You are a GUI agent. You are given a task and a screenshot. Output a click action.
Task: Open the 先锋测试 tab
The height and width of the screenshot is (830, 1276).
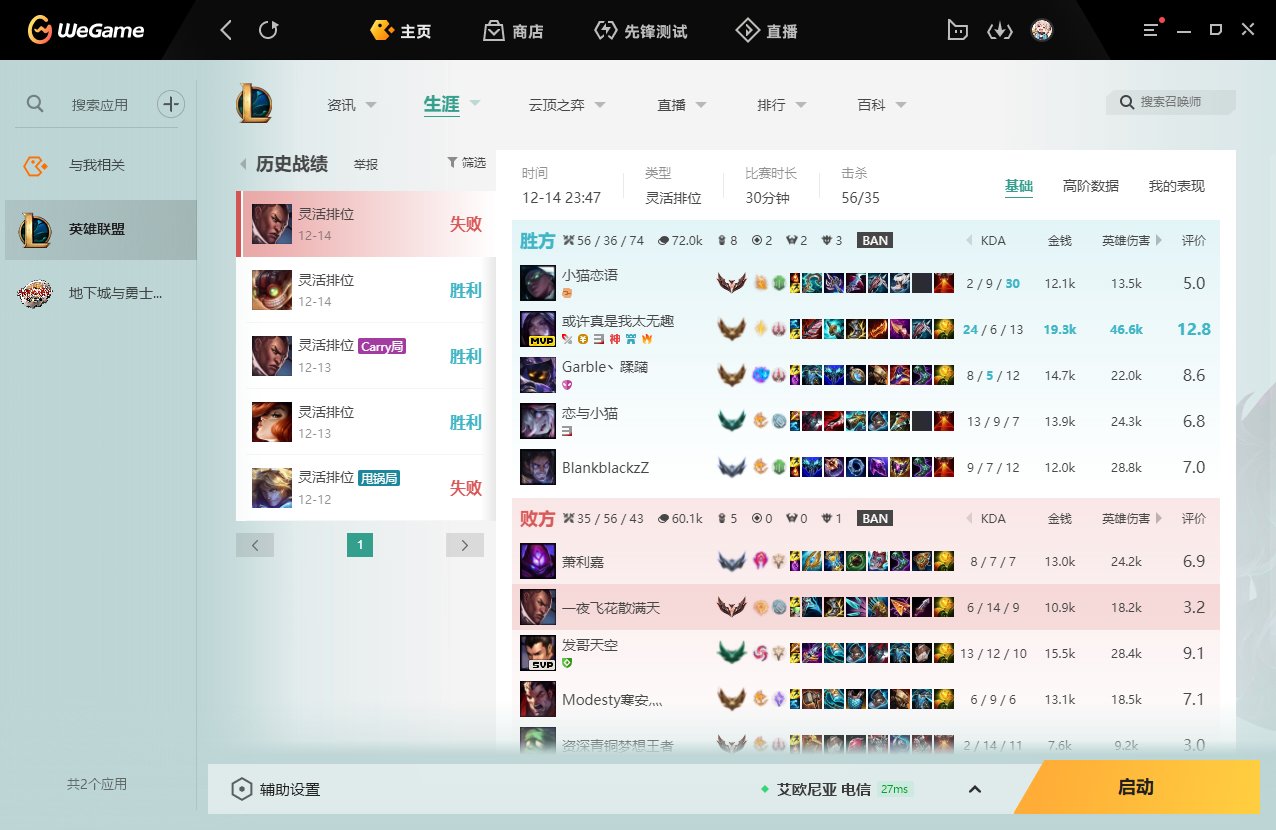[640, 31]
